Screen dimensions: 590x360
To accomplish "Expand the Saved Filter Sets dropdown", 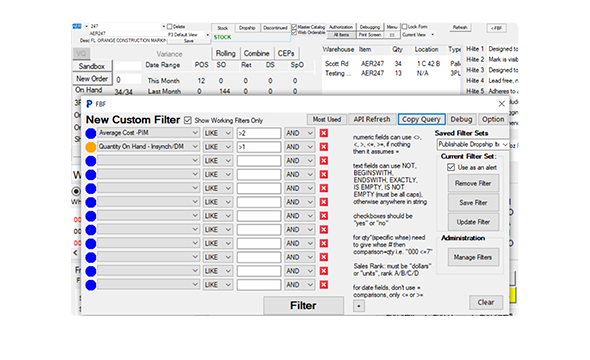I will pos(505,144).
